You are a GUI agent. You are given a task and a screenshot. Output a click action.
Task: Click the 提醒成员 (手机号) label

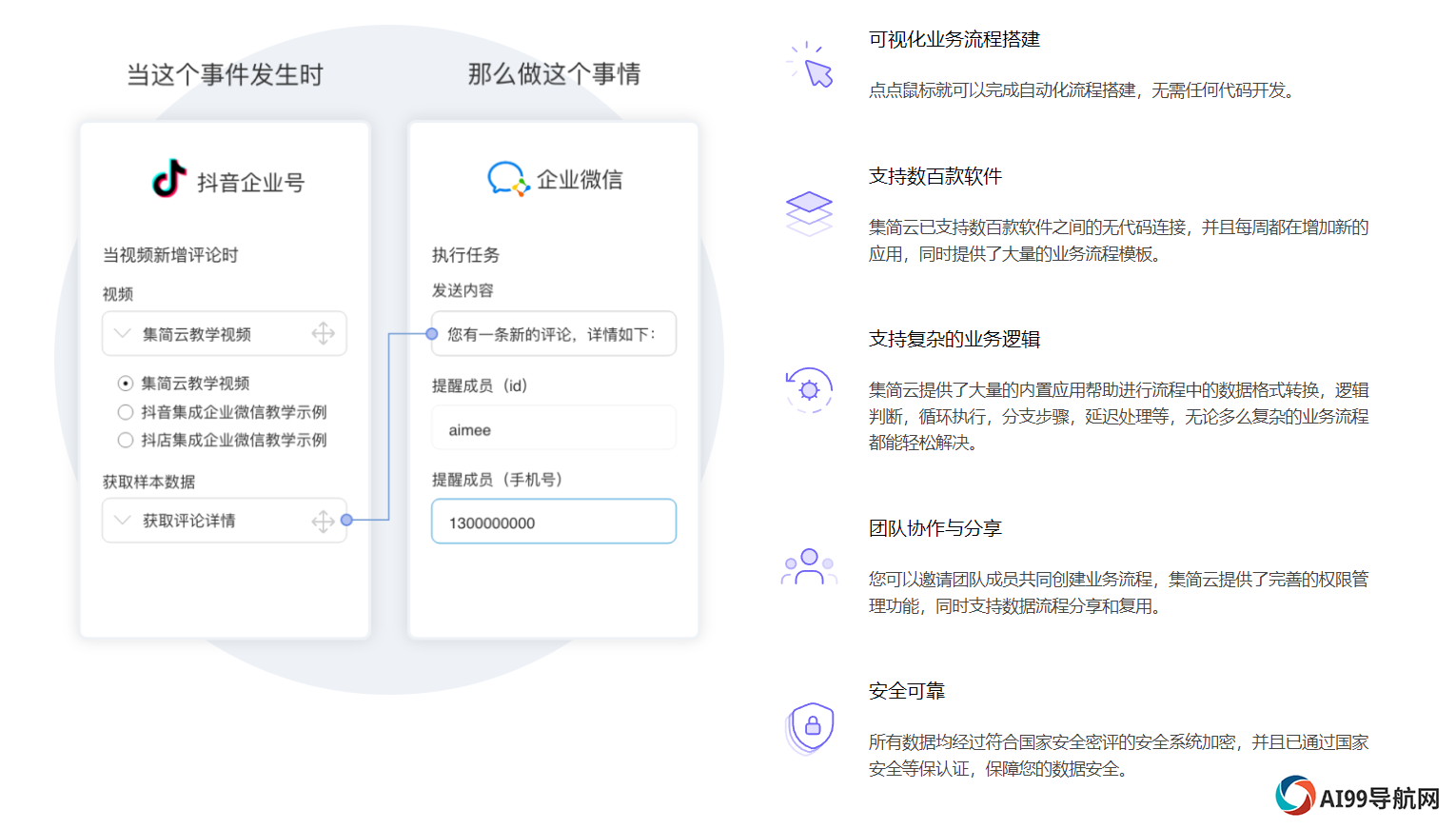[x=498, y=480]
